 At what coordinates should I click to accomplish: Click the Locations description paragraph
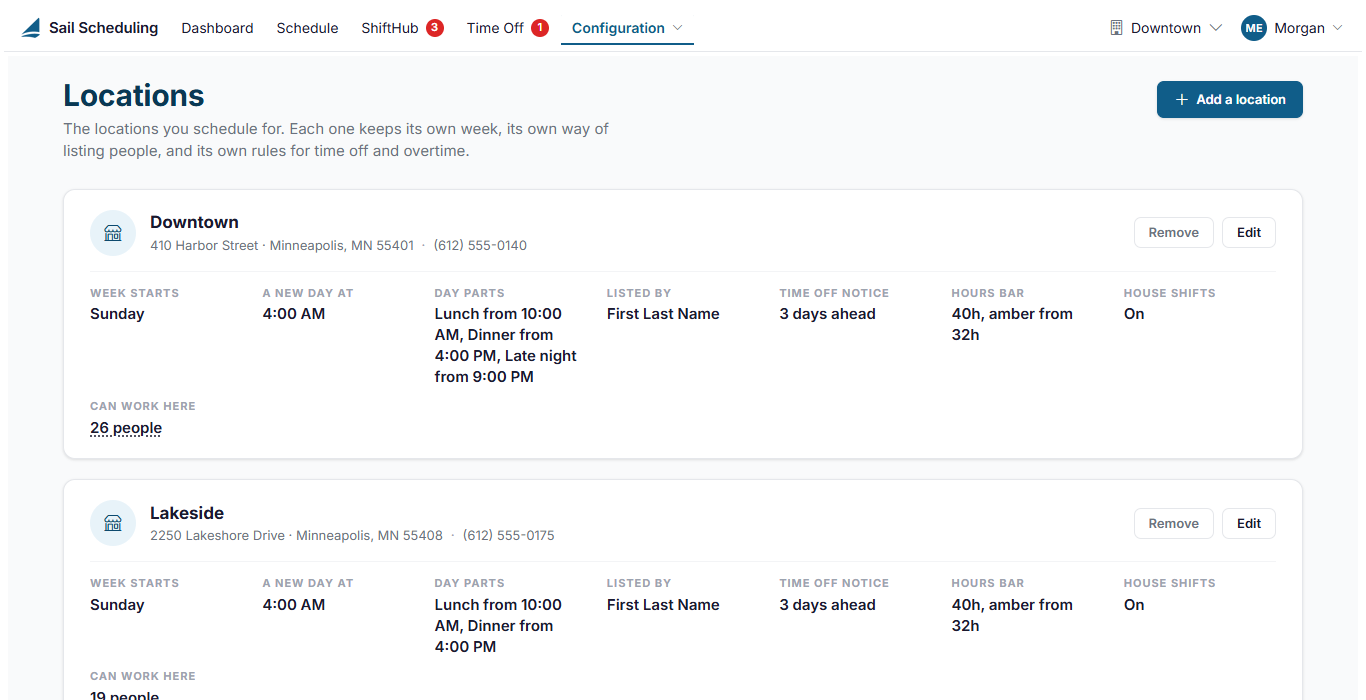[336, 140]
